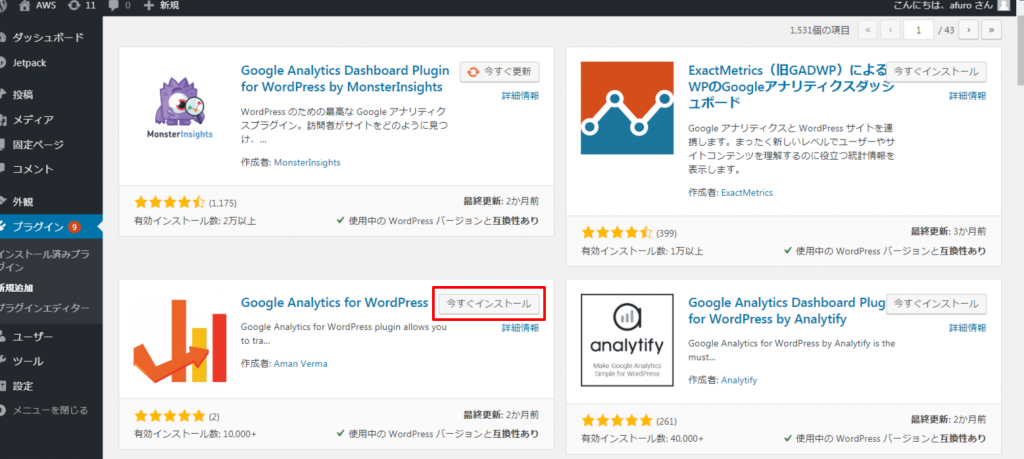Open ExactMetrics author link

point(746,193)
